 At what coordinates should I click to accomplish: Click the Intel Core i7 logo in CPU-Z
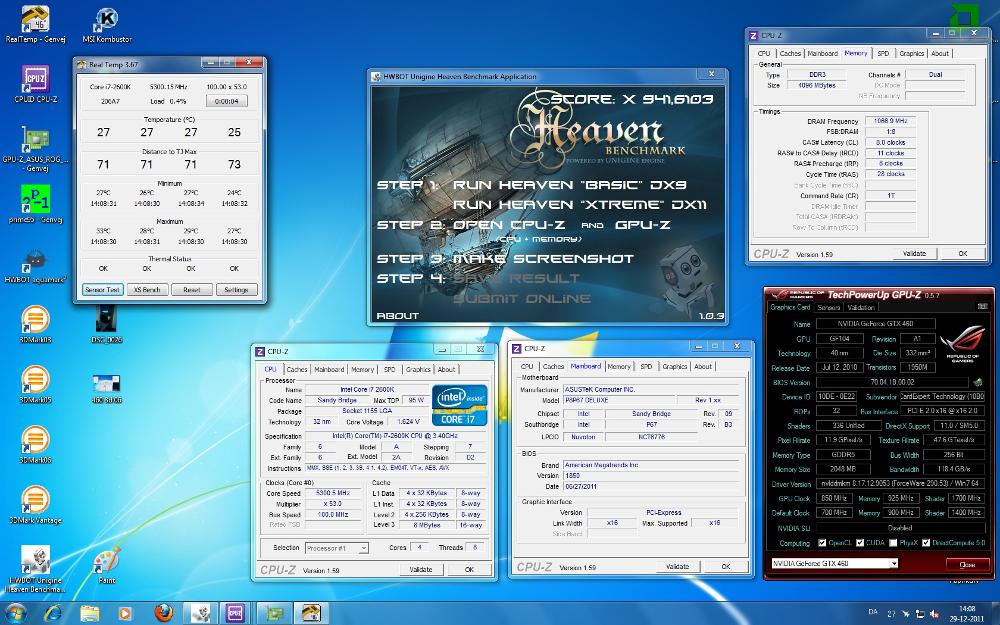(459, 405)
